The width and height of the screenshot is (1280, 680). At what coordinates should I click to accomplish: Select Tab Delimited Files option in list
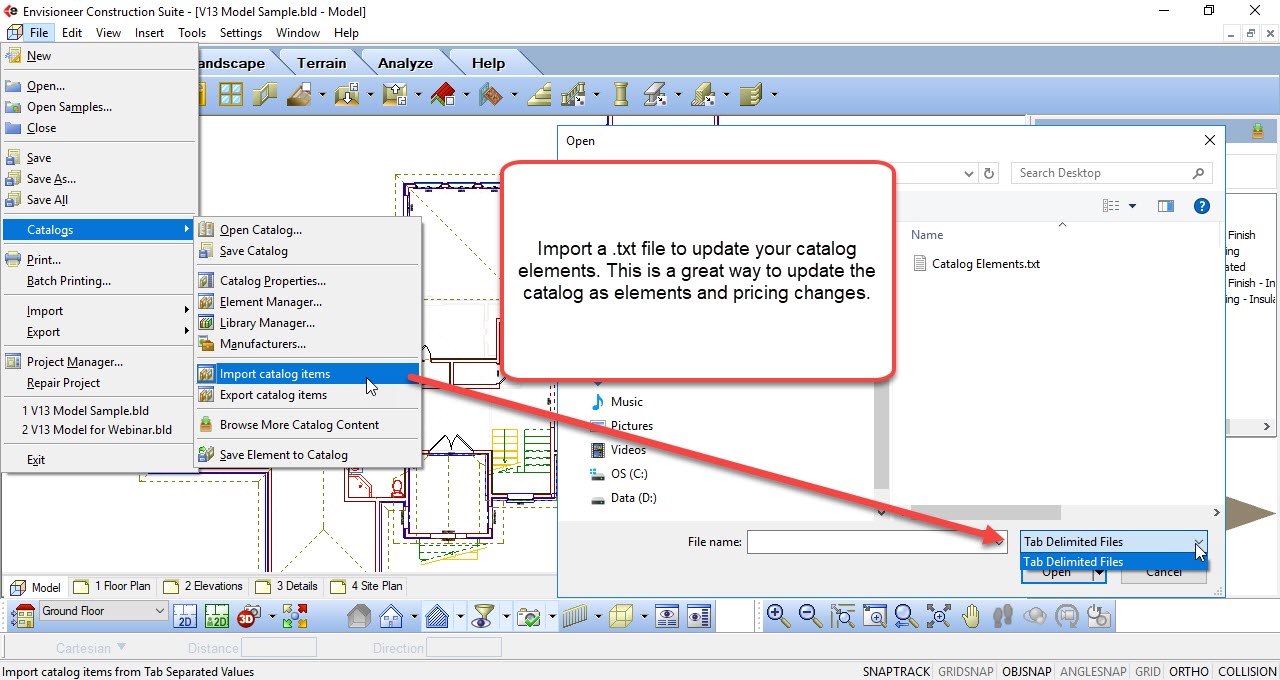point(1113,562)
